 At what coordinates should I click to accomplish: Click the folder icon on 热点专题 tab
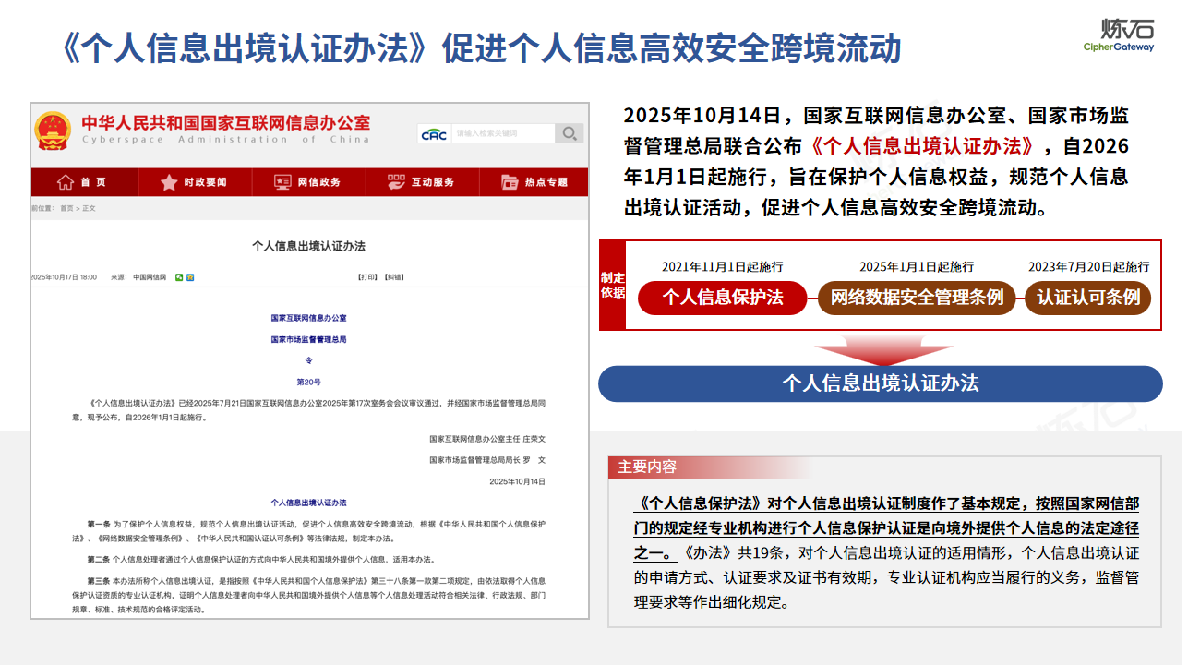[509, 182]
